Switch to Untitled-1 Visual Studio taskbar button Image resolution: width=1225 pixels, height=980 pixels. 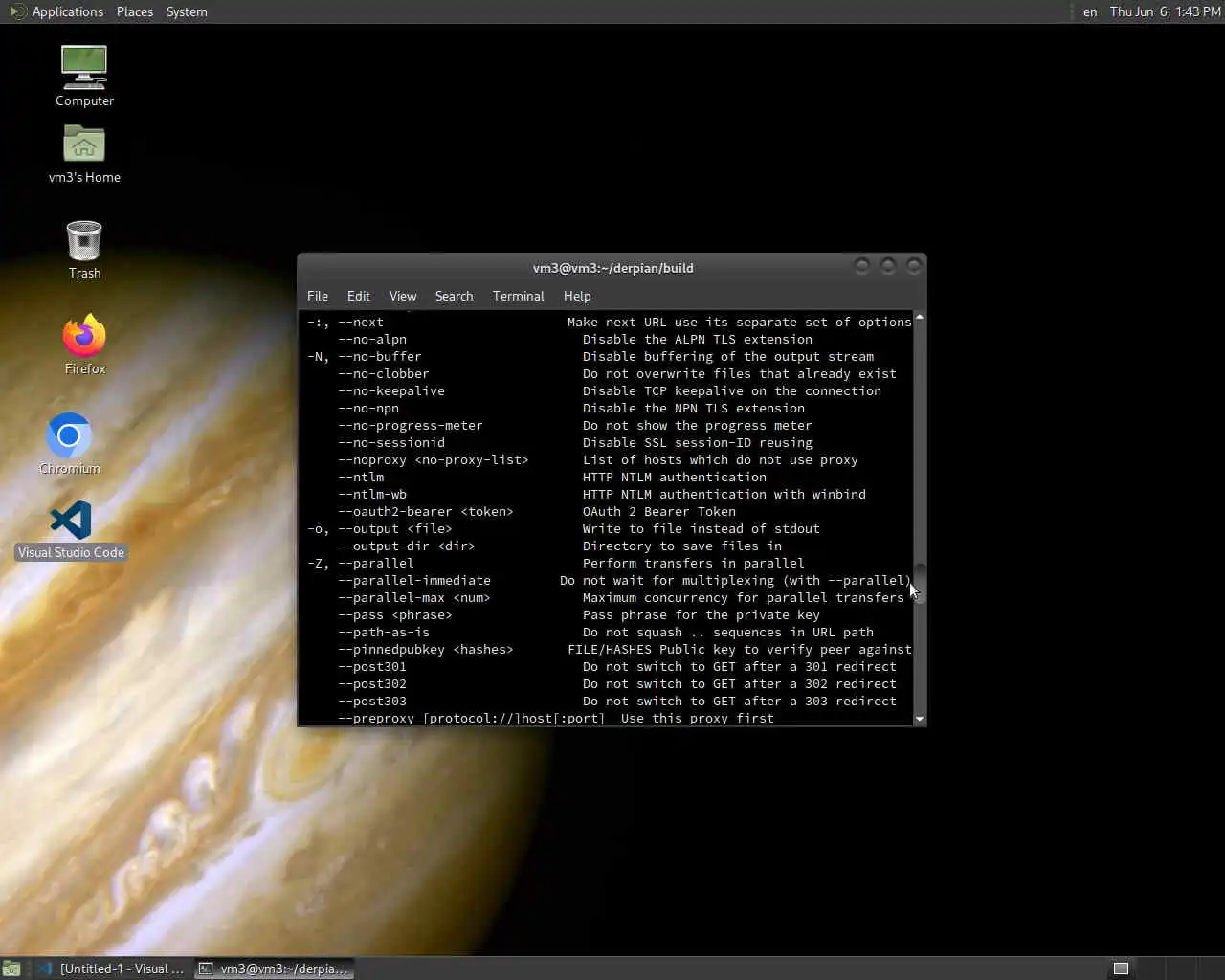point(113,969)
